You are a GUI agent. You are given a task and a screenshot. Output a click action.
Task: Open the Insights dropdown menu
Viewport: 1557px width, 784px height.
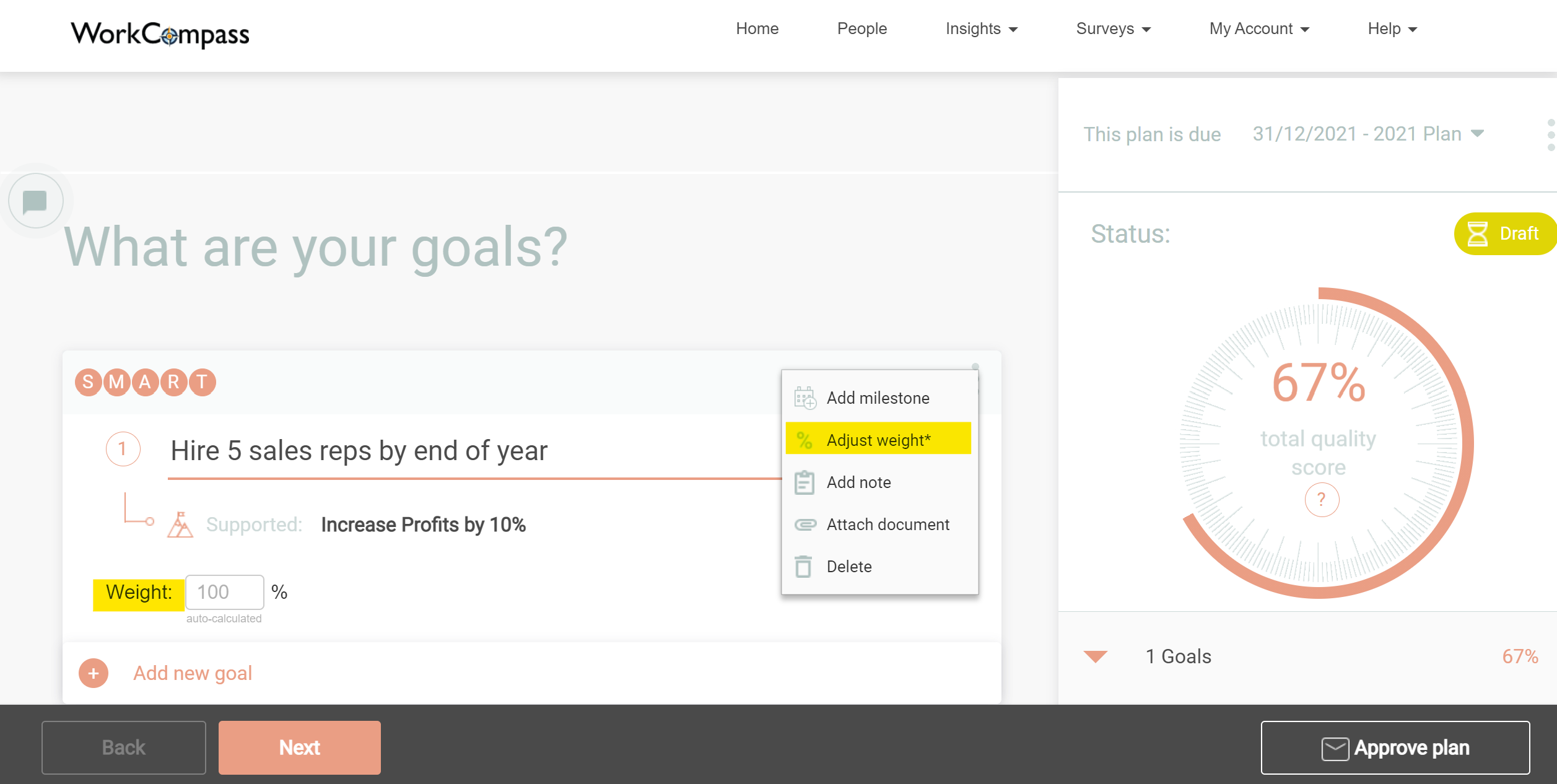pyautogui.click(x=981, y=29)
